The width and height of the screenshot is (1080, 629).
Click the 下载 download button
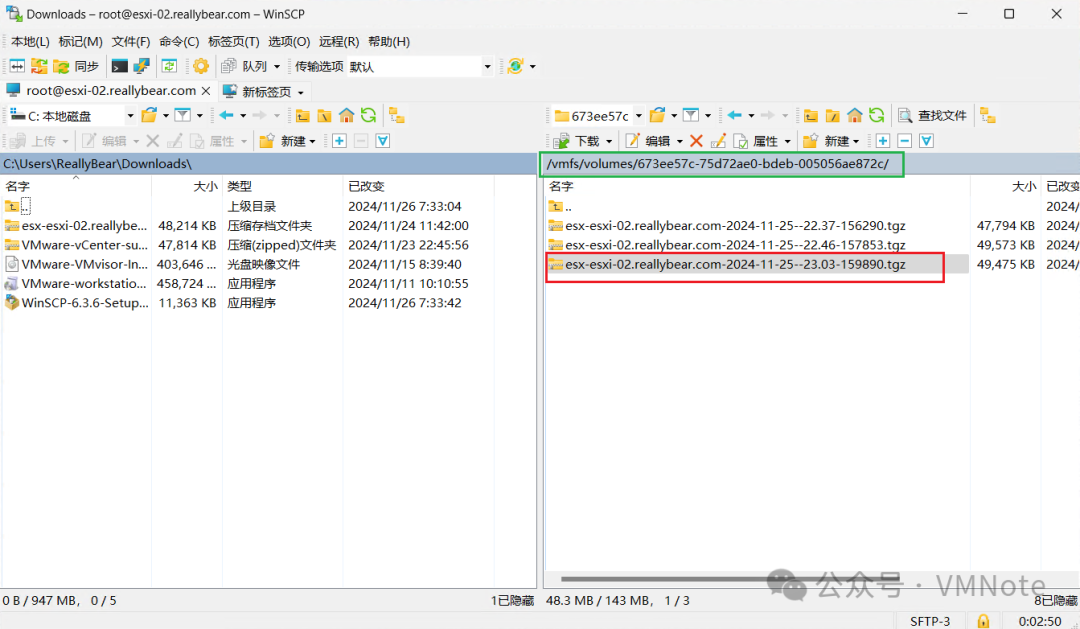click(577, 141)
